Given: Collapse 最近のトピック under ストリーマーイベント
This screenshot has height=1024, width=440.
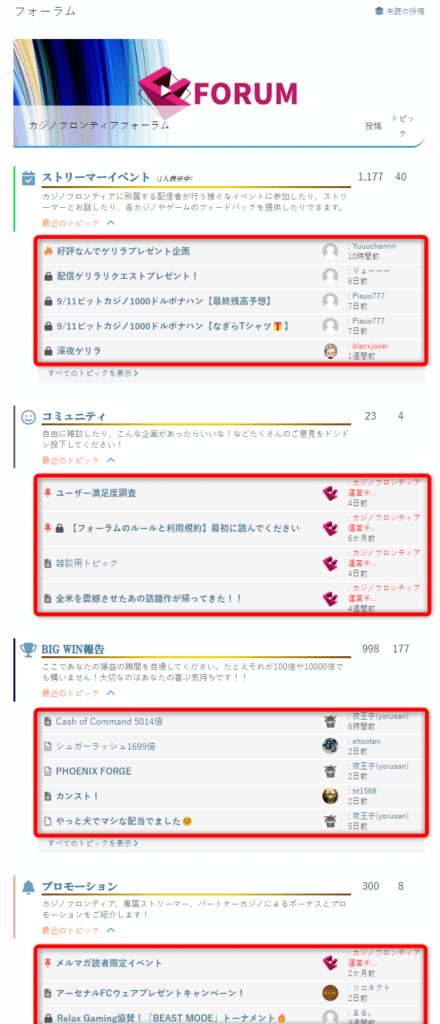Looking at the screenshot, I should (111, 223).
